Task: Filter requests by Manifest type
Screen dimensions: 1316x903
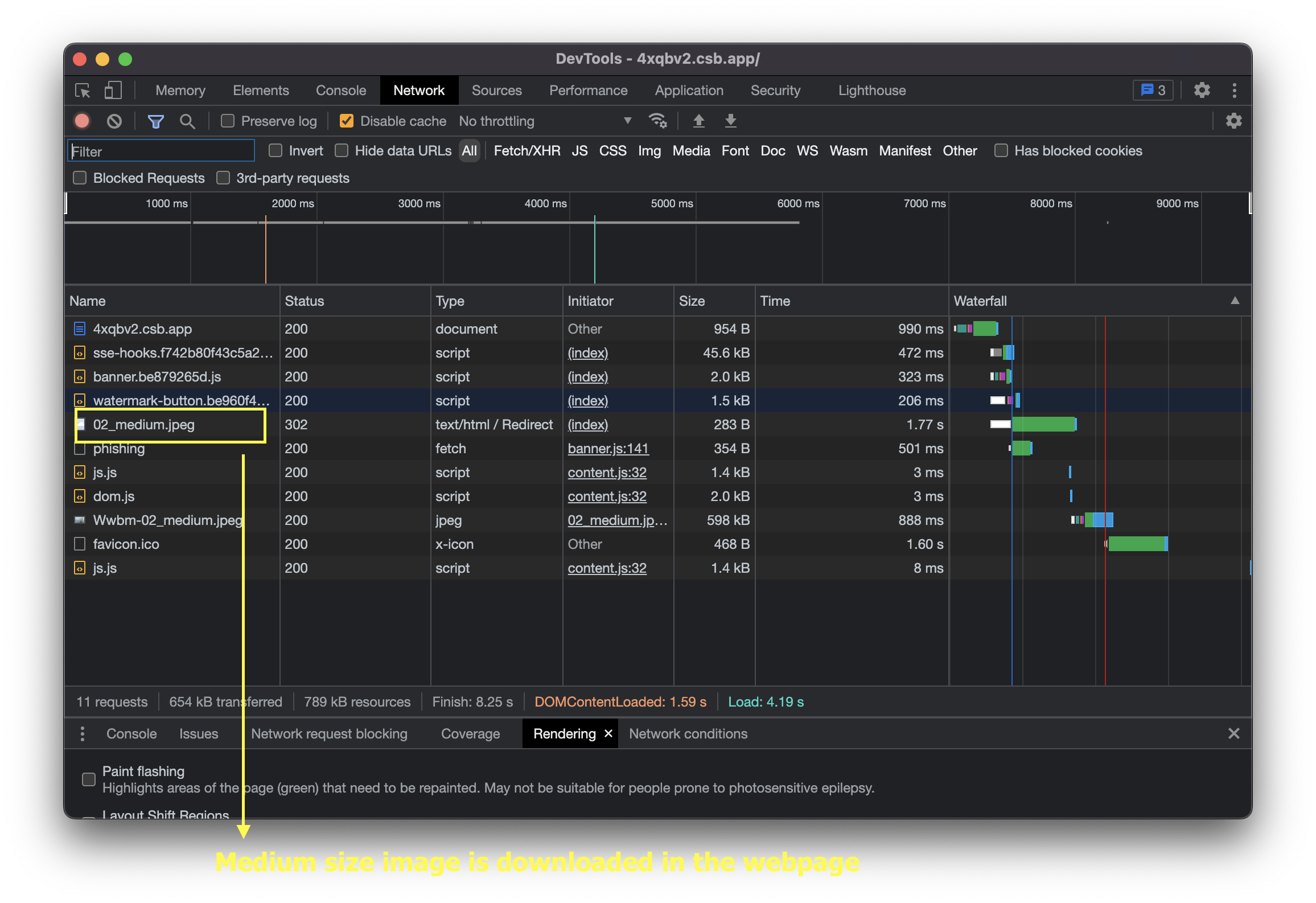Action: pyautogui.click(x=905, y=150)
